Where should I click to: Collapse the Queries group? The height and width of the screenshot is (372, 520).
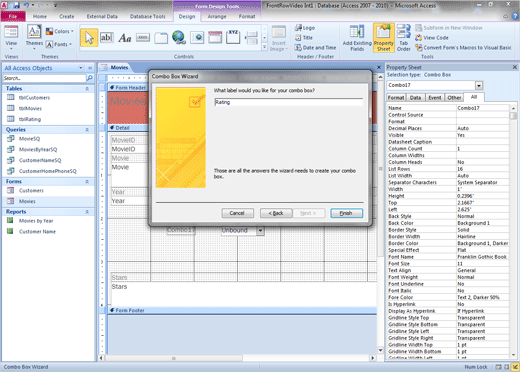pyautogui.click(x=87, y=130)
